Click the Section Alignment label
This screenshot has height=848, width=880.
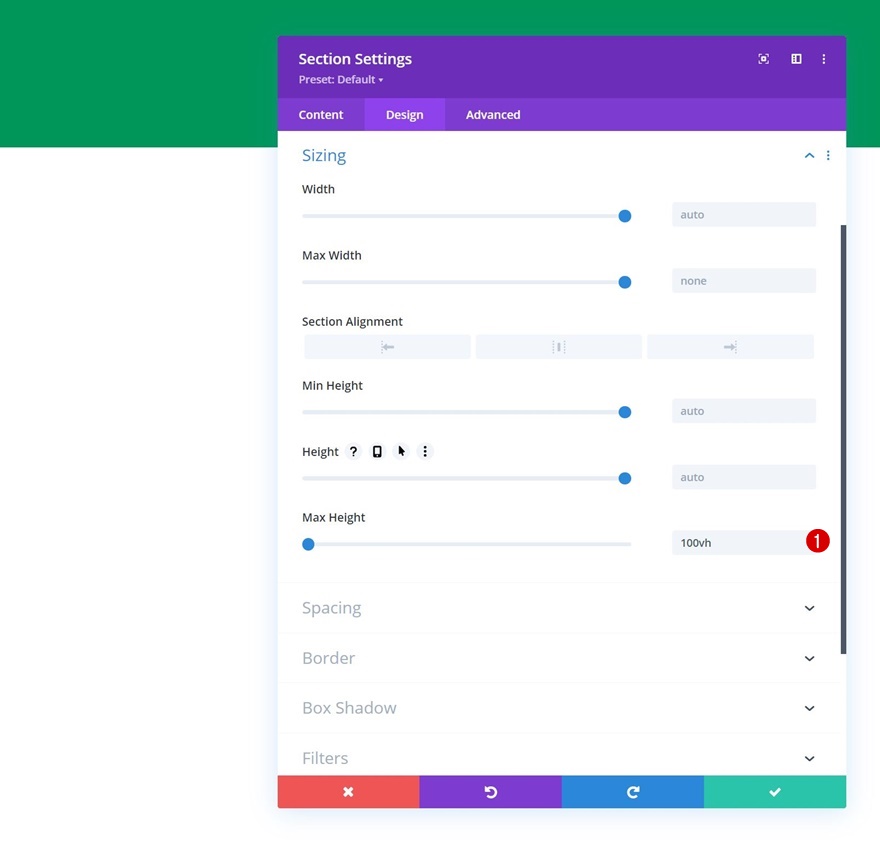point(352,322)
